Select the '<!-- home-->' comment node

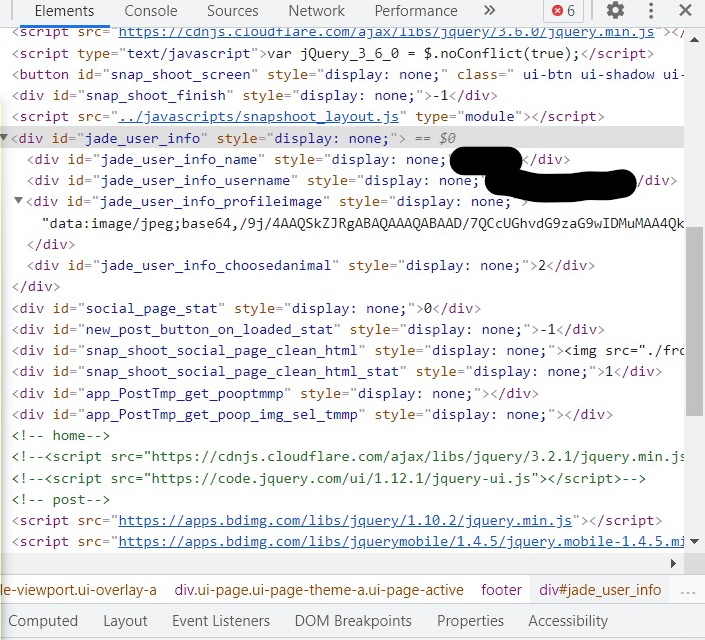[x=61, y=435]
